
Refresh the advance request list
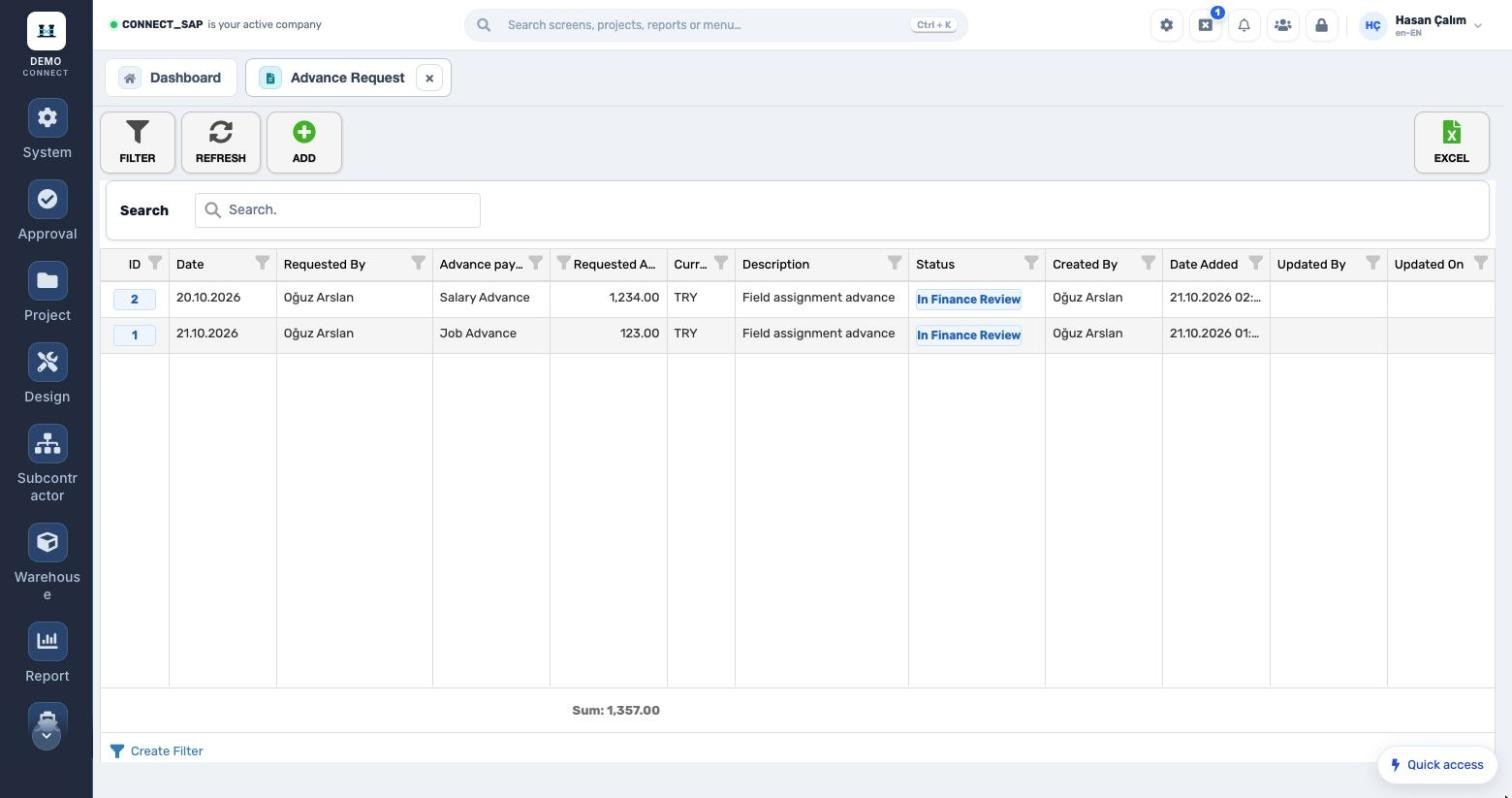[221, 142]
